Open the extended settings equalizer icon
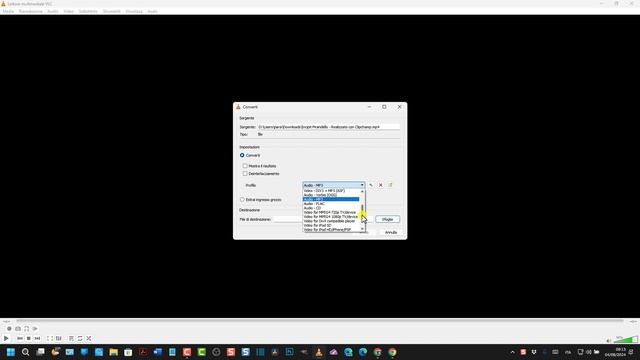The width and height of the screenshot is (640, 360). [58, 338]
